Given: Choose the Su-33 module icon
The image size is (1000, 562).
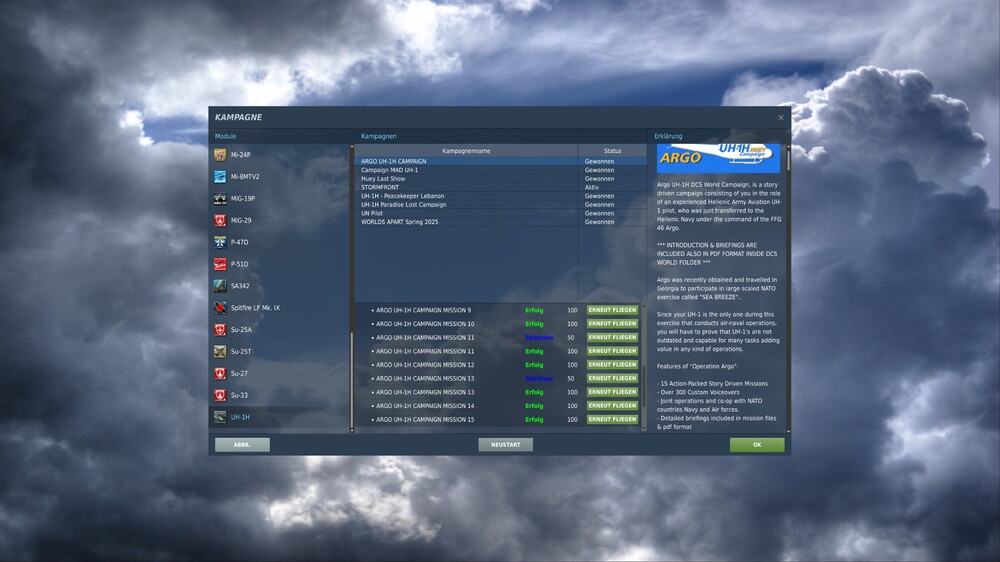Looking at the screenshot, I should coord(220,395).
